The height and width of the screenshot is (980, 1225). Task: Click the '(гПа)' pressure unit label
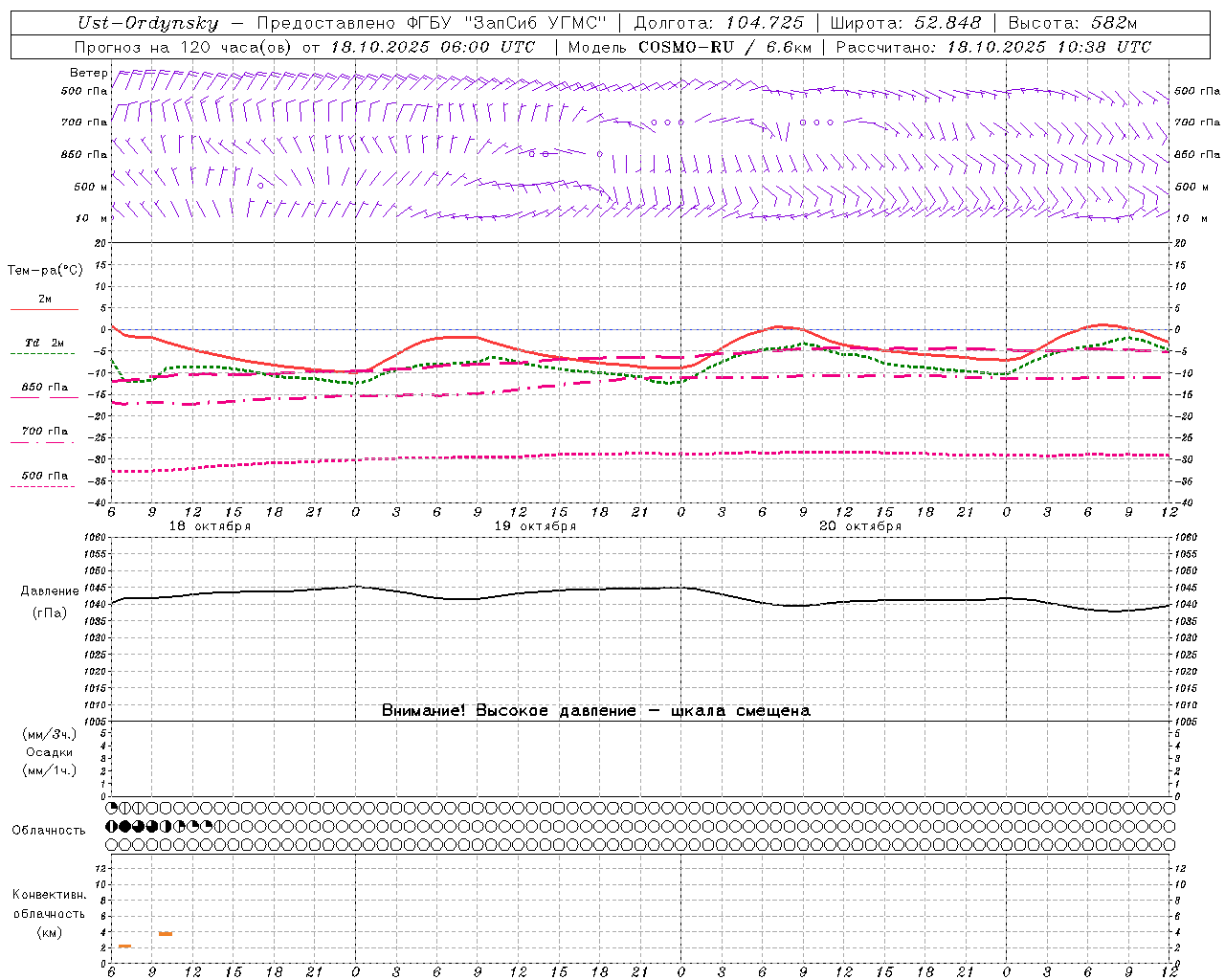(x=50, y=613)
